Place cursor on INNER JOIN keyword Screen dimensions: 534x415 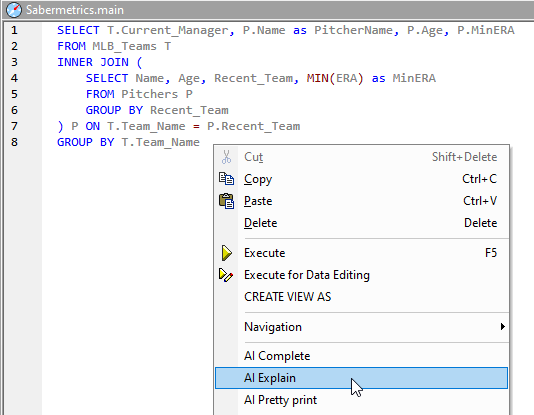coord(93,62)
